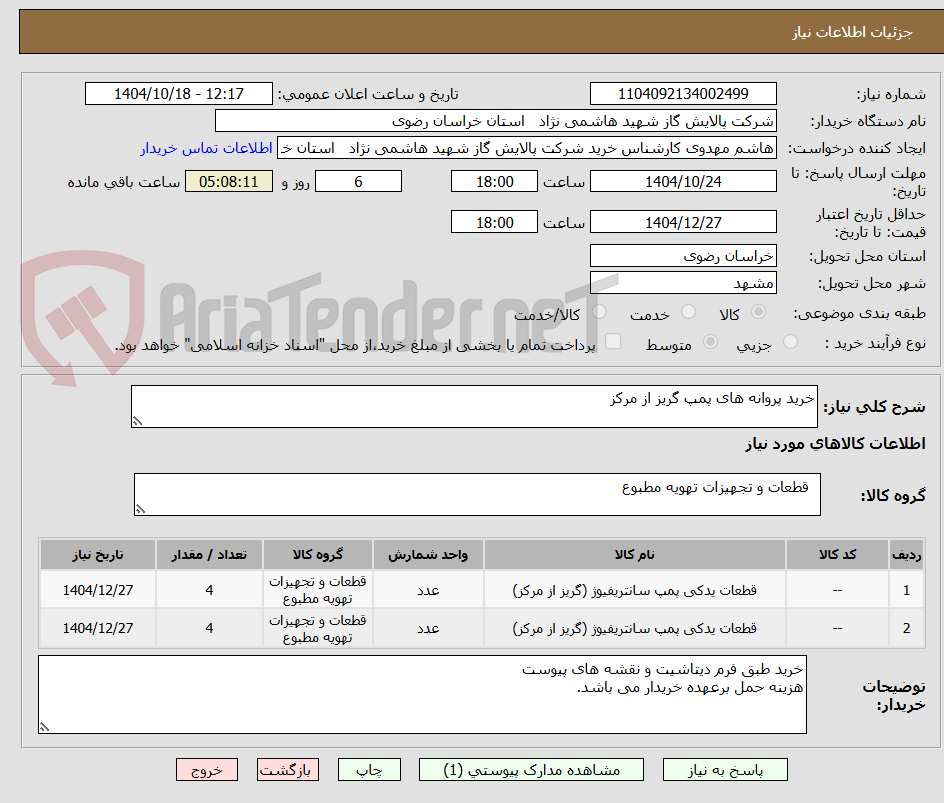Image resolution: width=944 pixels, height=803 pixels.
Task: Click the response deadline date 1404/10/24 field
Action: coord(683,181)
